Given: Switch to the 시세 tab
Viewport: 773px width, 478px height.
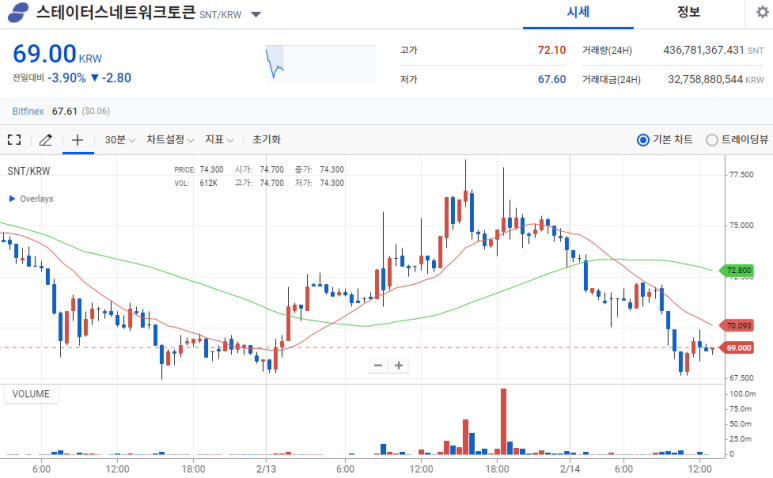Looking at the screenshot, I should (578, 12).
